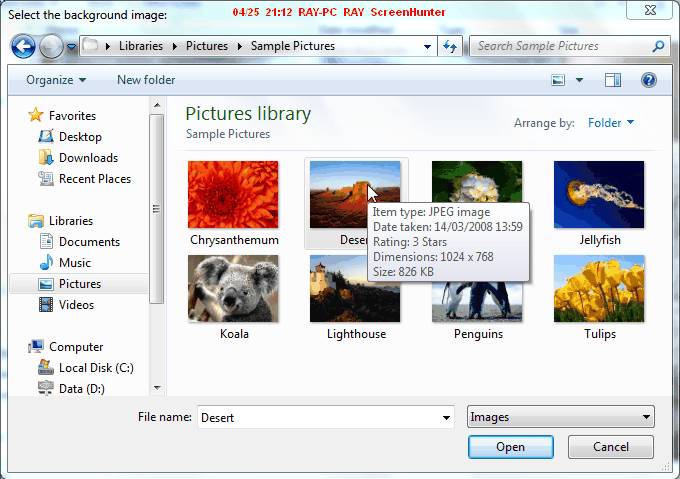Select the Desert thumbnail
The height and width of the screenshot is (479, 680).
[x=339, y=195]
